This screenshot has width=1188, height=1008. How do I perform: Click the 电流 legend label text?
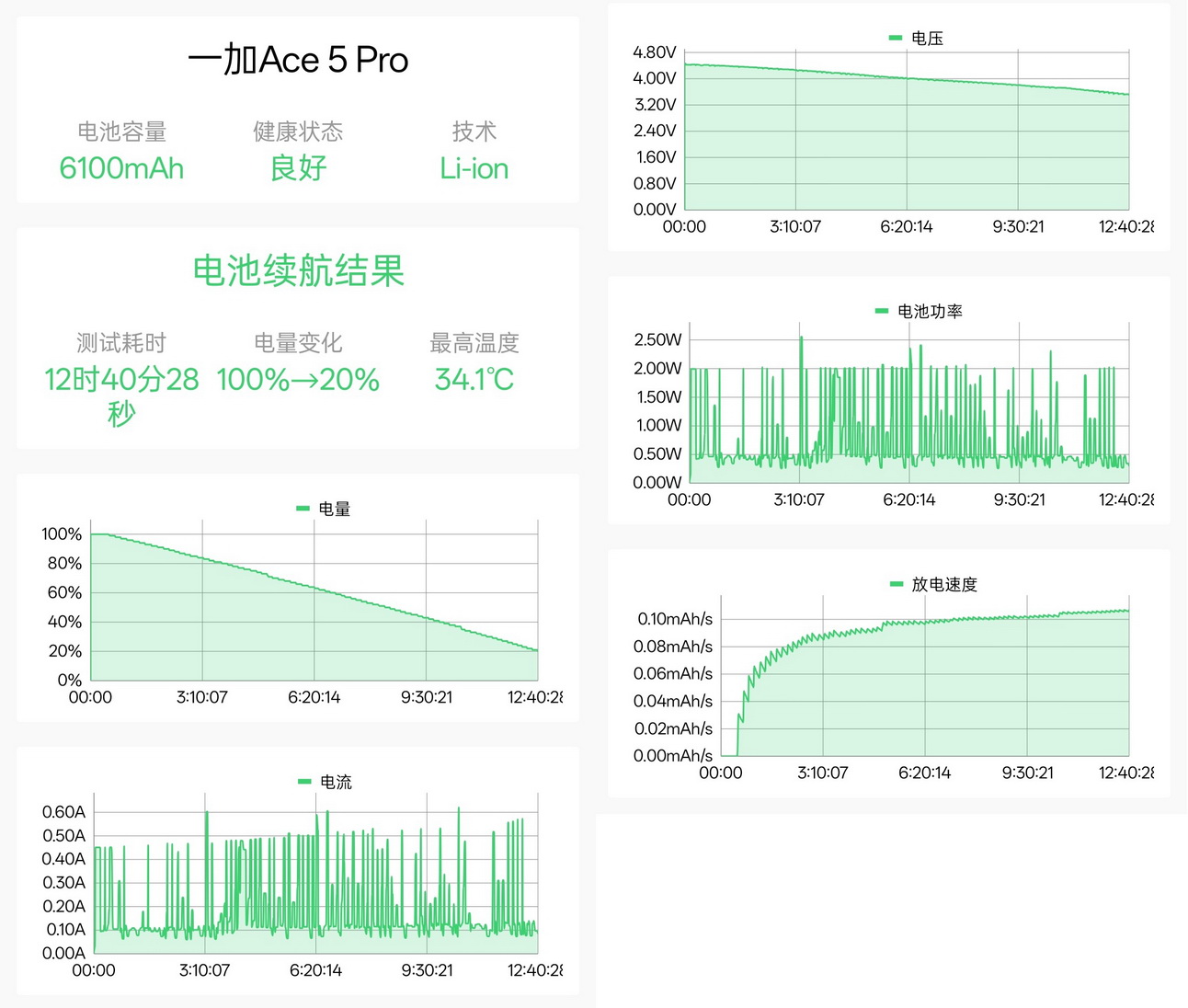pos(336,782)
